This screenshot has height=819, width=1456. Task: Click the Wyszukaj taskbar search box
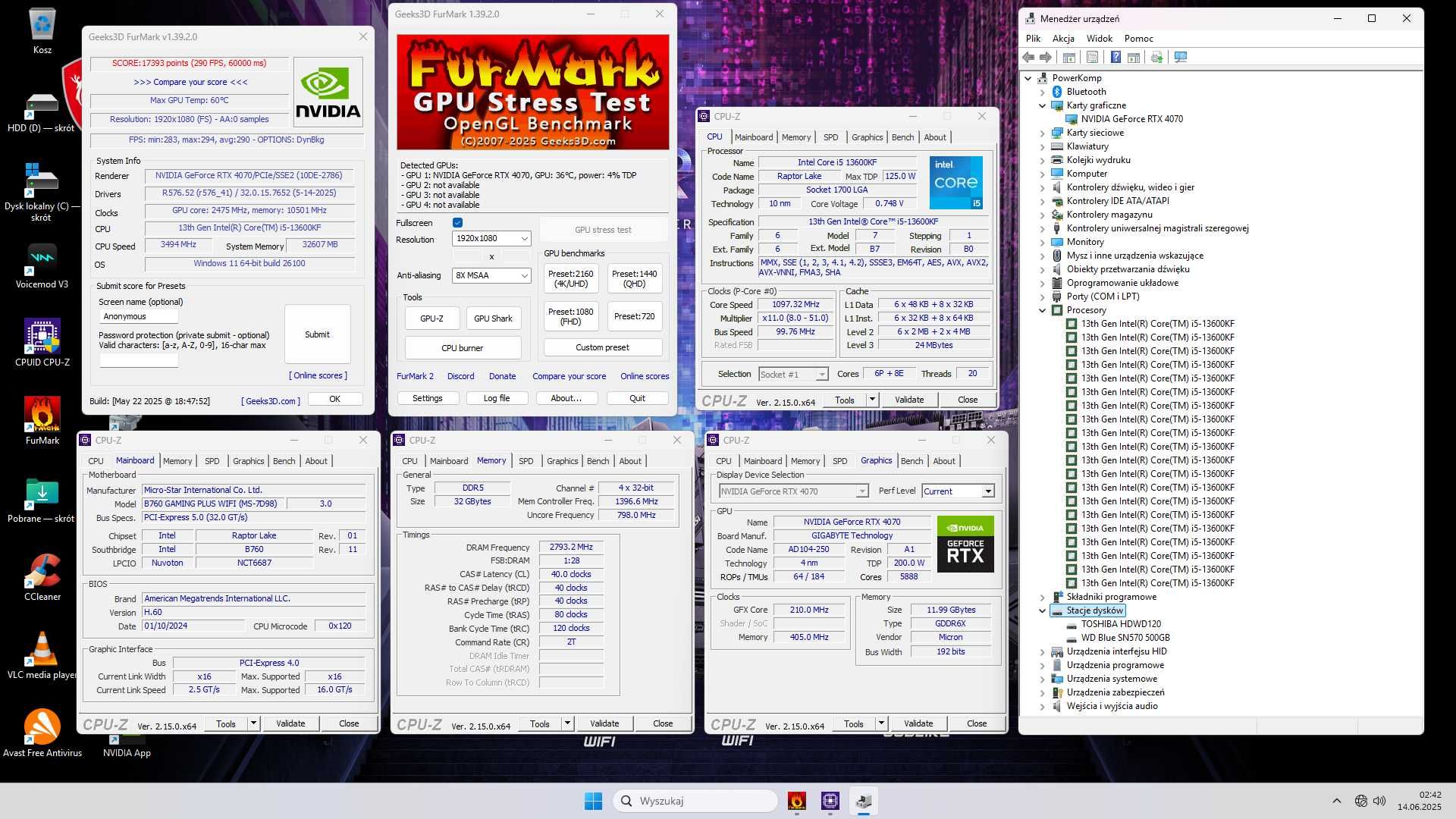pos(696,801)
